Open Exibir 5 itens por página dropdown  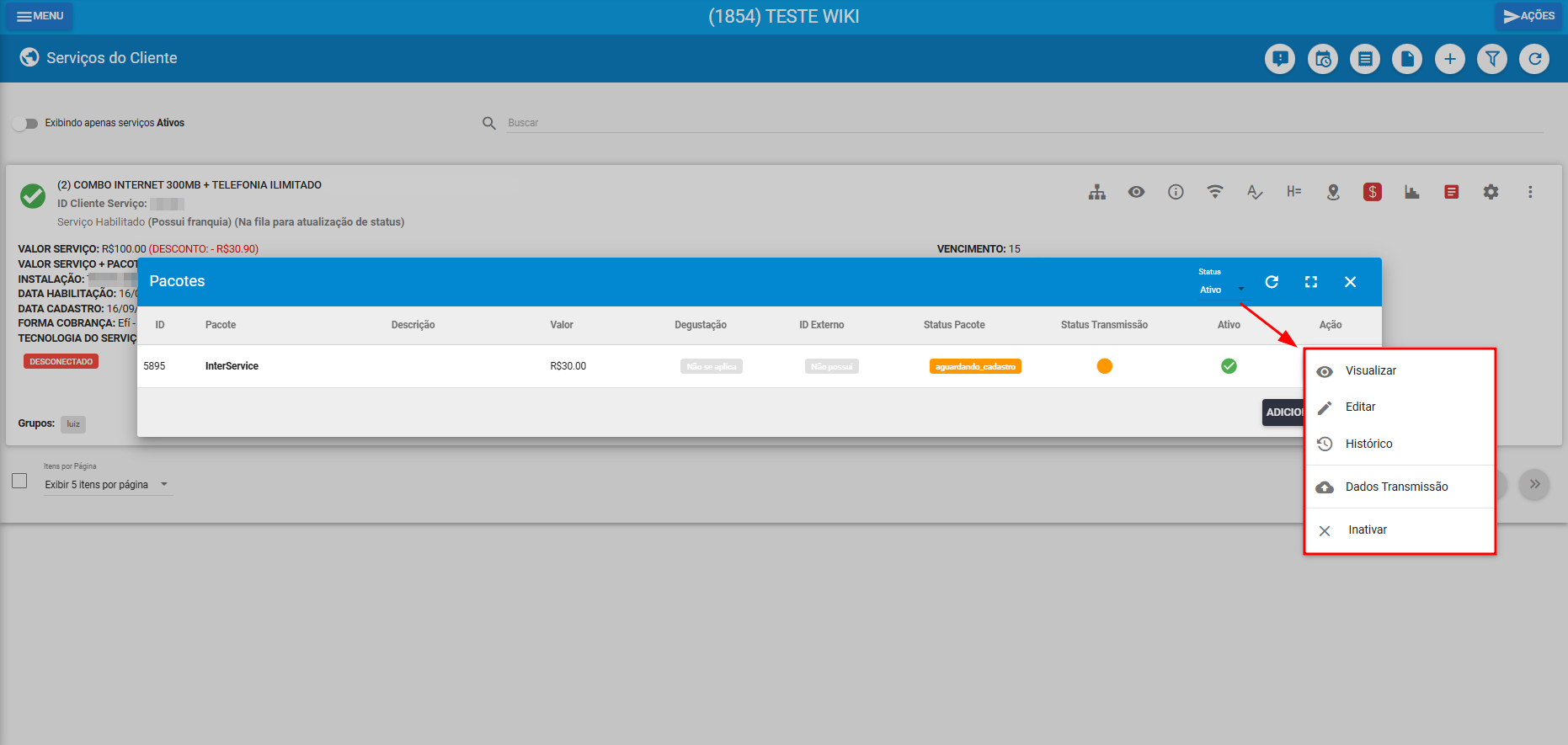(x=108, y=485)
